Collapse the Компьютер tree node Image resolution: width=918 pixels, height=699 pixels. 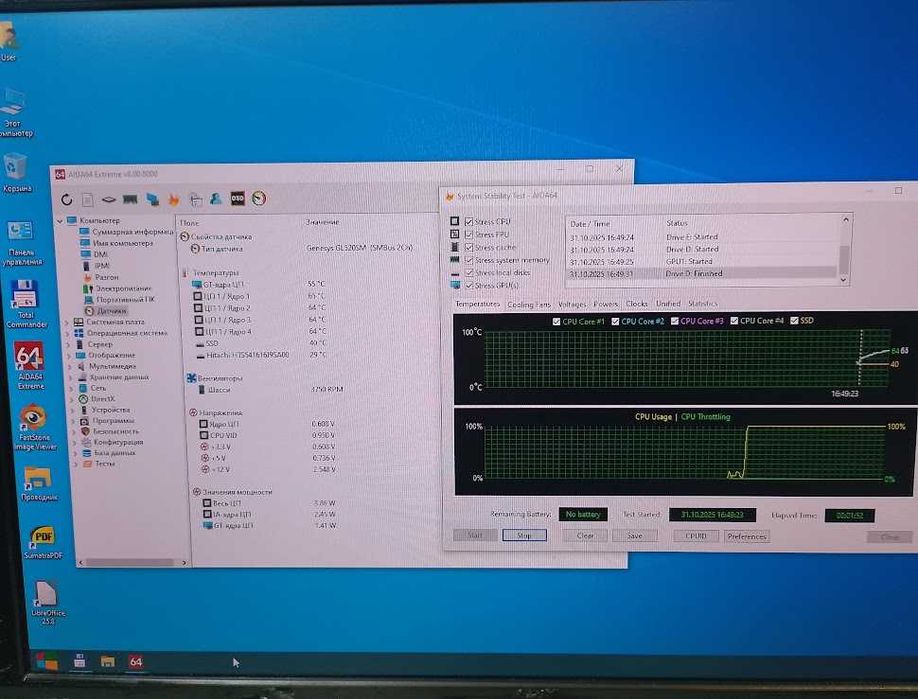60,221
